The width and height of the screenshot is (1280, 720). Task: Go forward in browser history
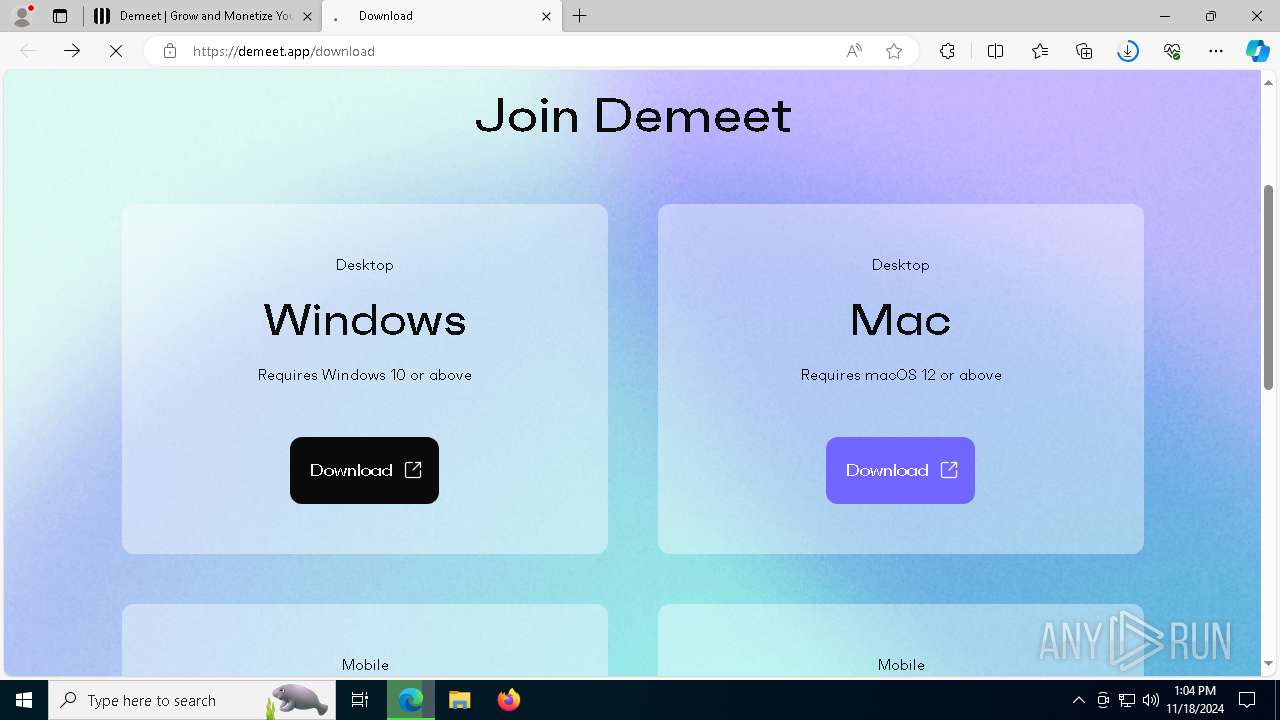72,51
